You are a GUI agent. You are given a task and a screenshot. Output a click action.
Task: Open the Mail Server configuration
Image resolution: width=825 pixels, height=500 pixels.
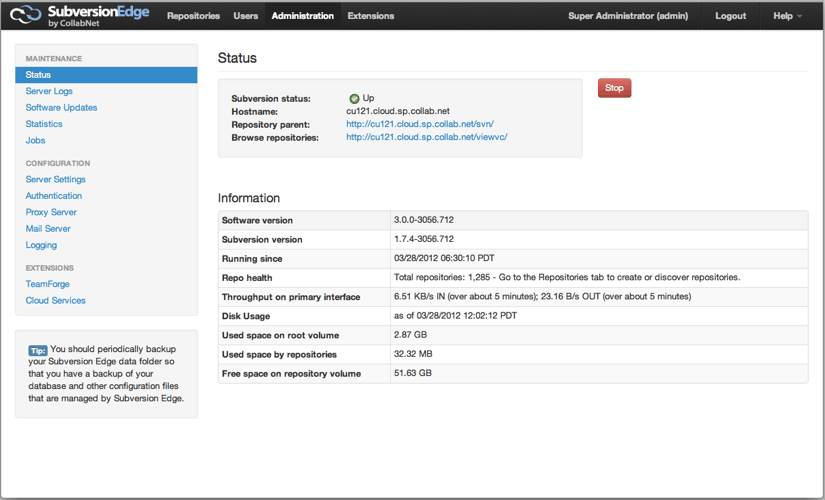pyautogui.click(x=48, y=228)
